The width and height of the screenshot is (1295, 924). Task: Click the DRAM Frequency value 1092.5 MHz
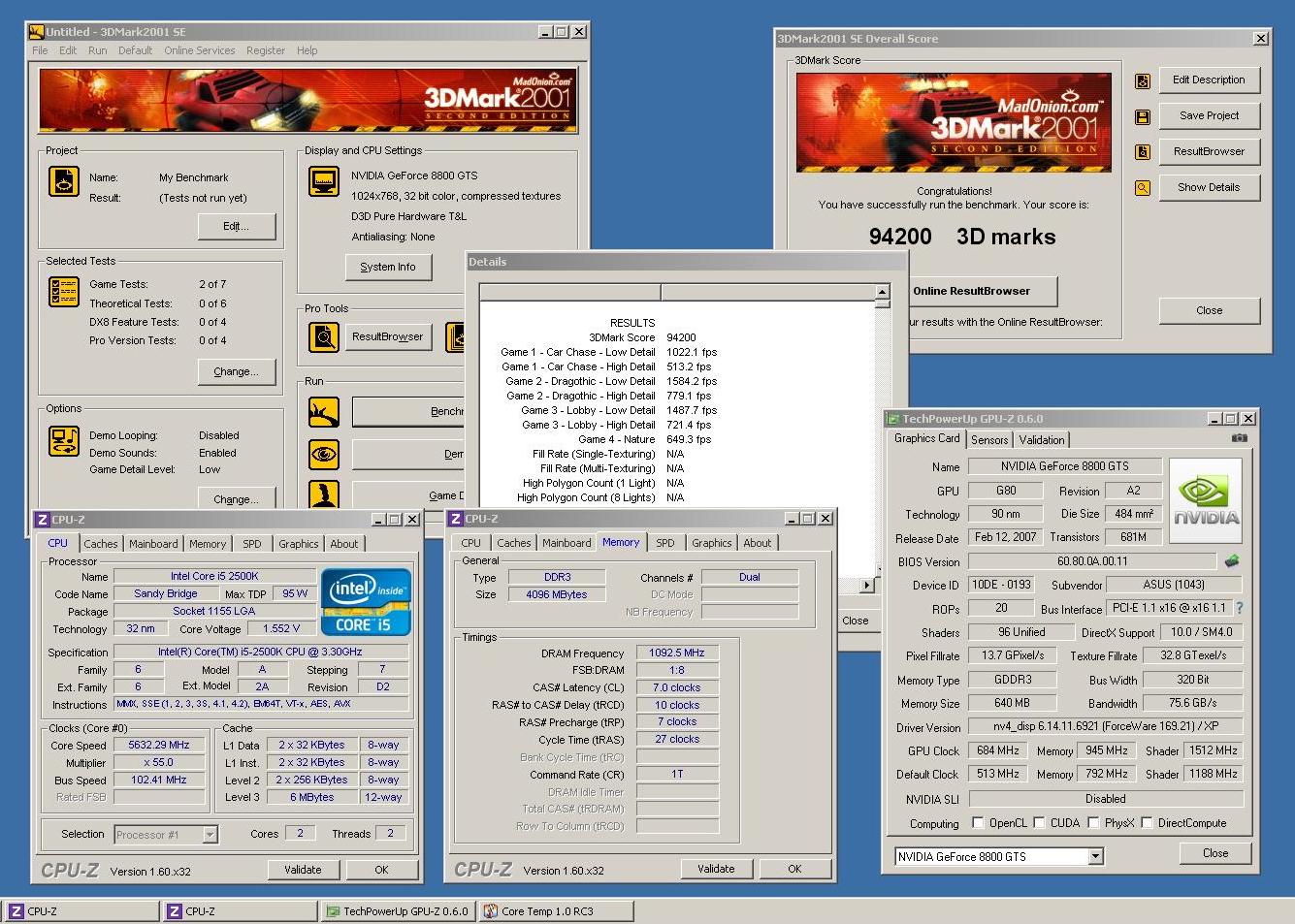pyautogui.click(x=677, y=653)
